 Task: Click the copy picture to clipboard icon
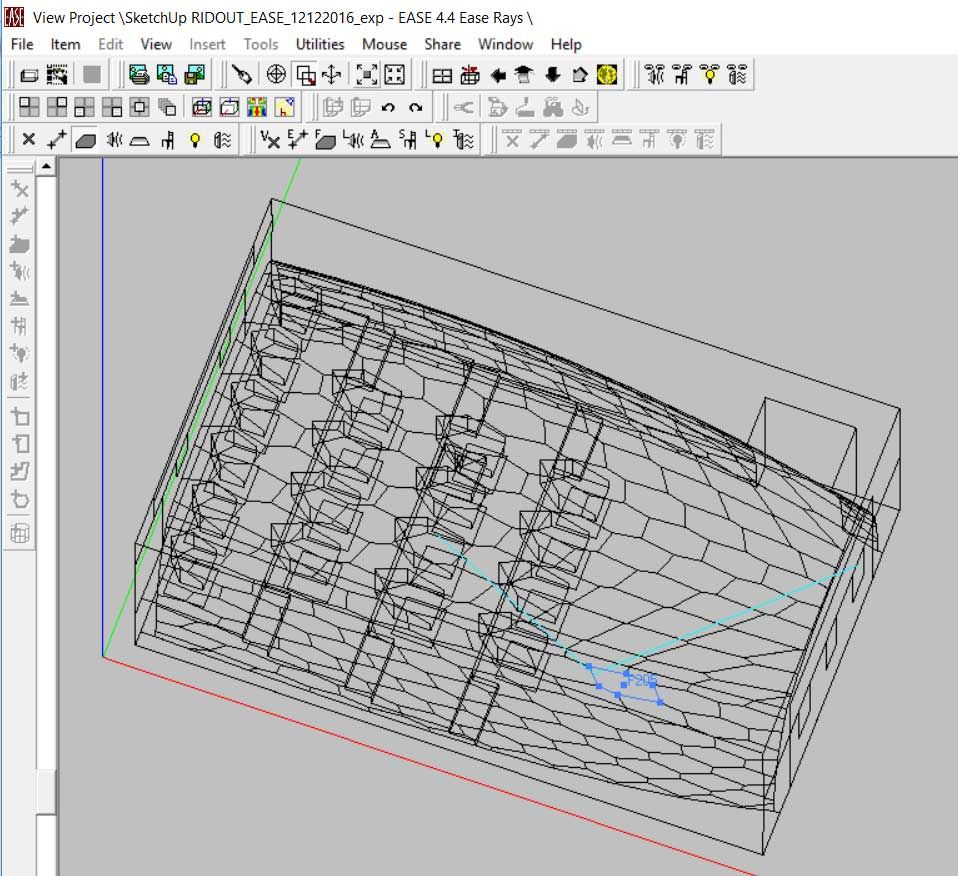pyautogui.click(x=167, y=75)
